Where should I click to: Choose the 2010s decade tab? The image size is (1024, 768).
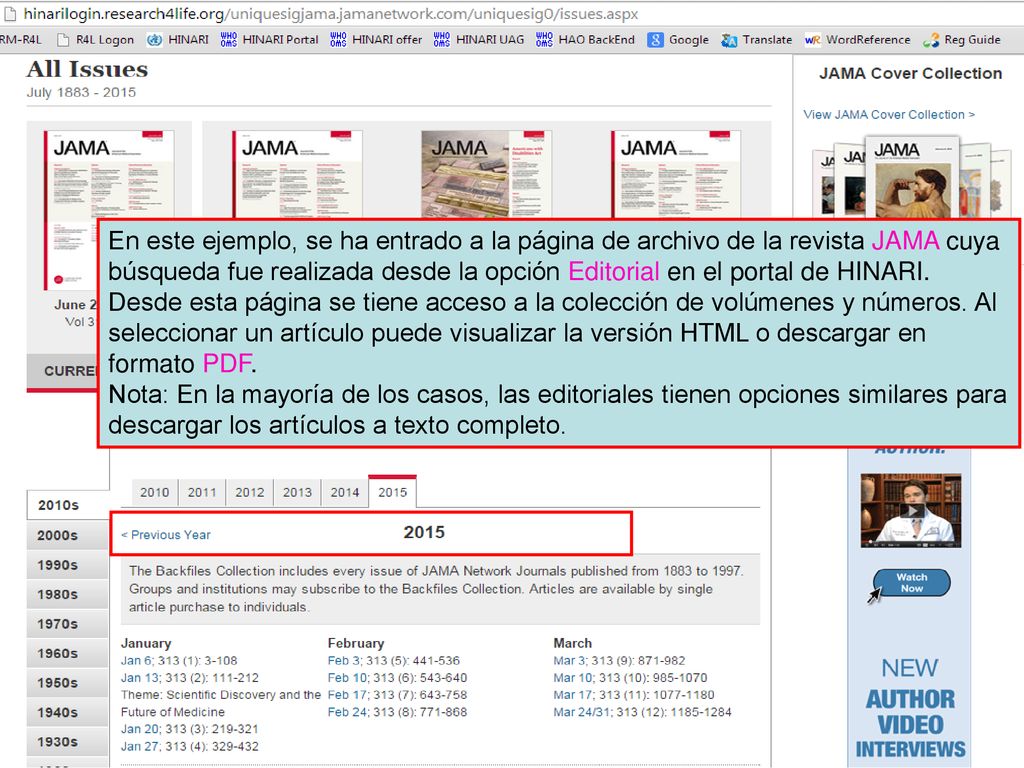(68, 505)
